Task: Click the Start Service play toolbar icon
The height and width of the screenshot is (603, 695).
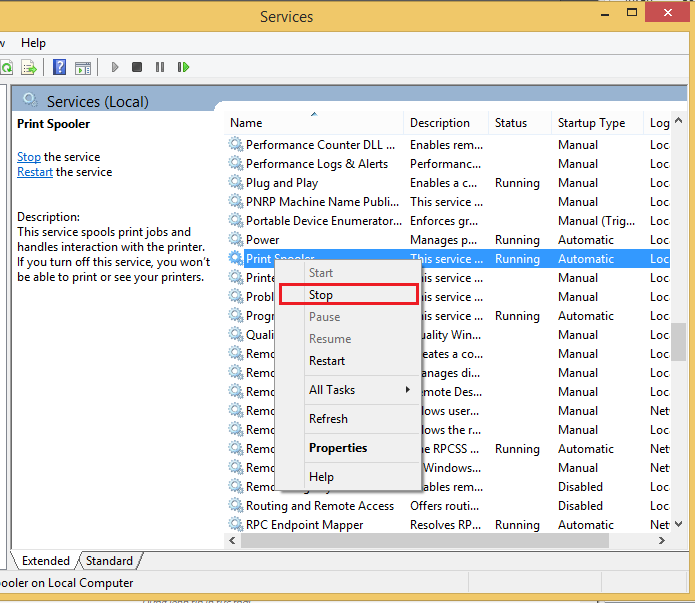Action: pyautogui.click(x=115, y=67)
